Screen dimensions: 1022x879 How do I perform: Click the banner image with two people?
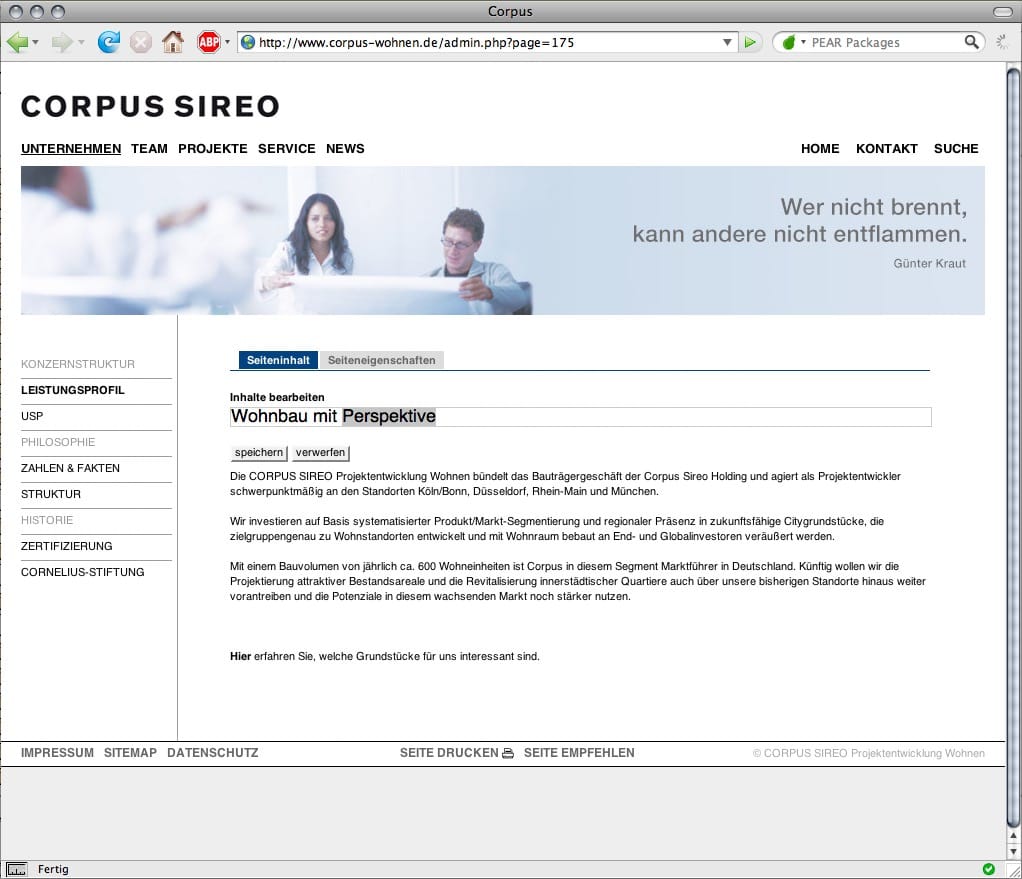pyautogui.click(x=503, y=240)
